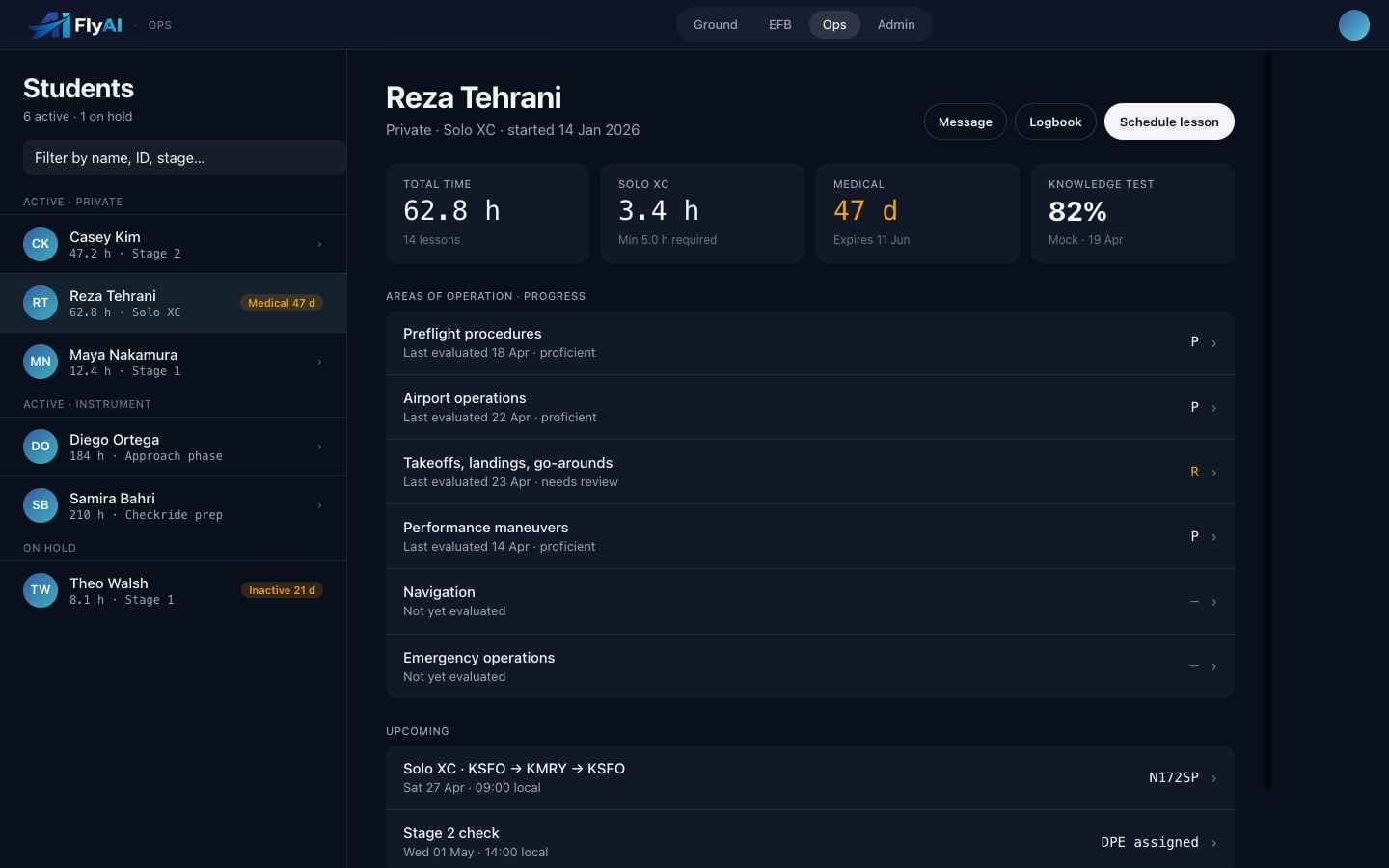Open Emergency operations chevron
Screen dimensions: 1389x868
tap(1213, 666)
